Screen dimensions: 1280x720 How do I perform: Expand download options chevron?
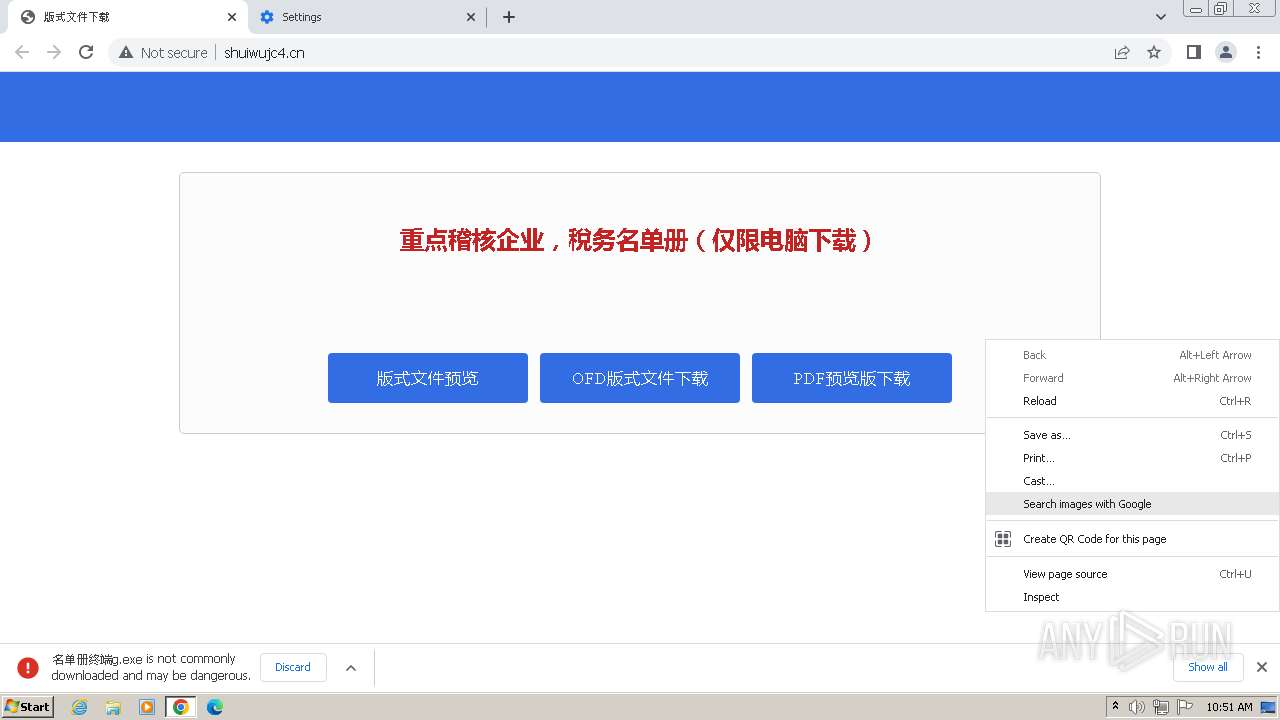click(351, 667)
